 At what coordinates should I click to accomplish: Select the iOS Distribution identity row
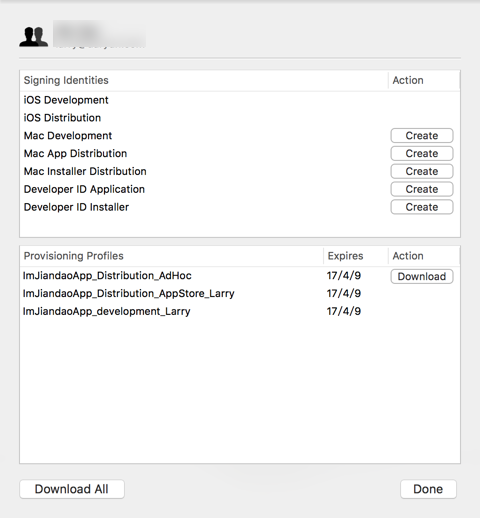pos(240,118)
